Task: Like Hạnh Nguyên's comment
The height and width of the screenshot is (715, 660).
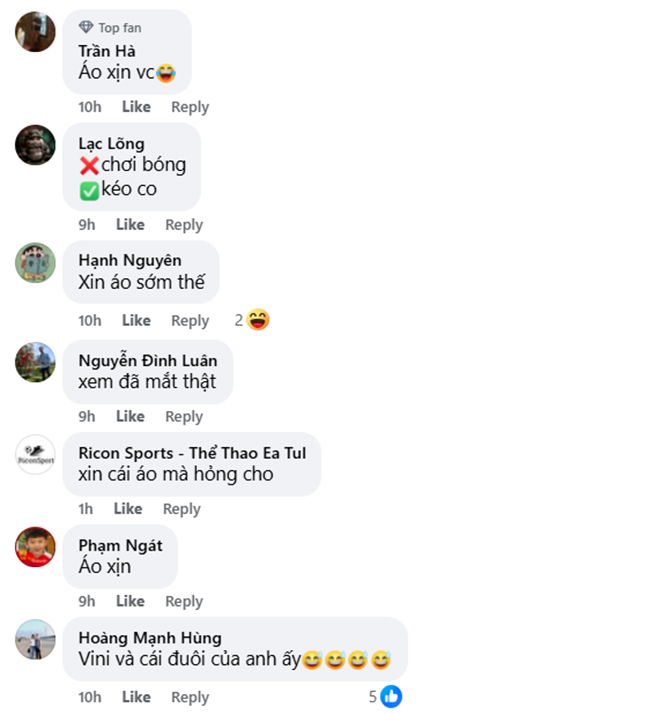Action: click(136, 321)
